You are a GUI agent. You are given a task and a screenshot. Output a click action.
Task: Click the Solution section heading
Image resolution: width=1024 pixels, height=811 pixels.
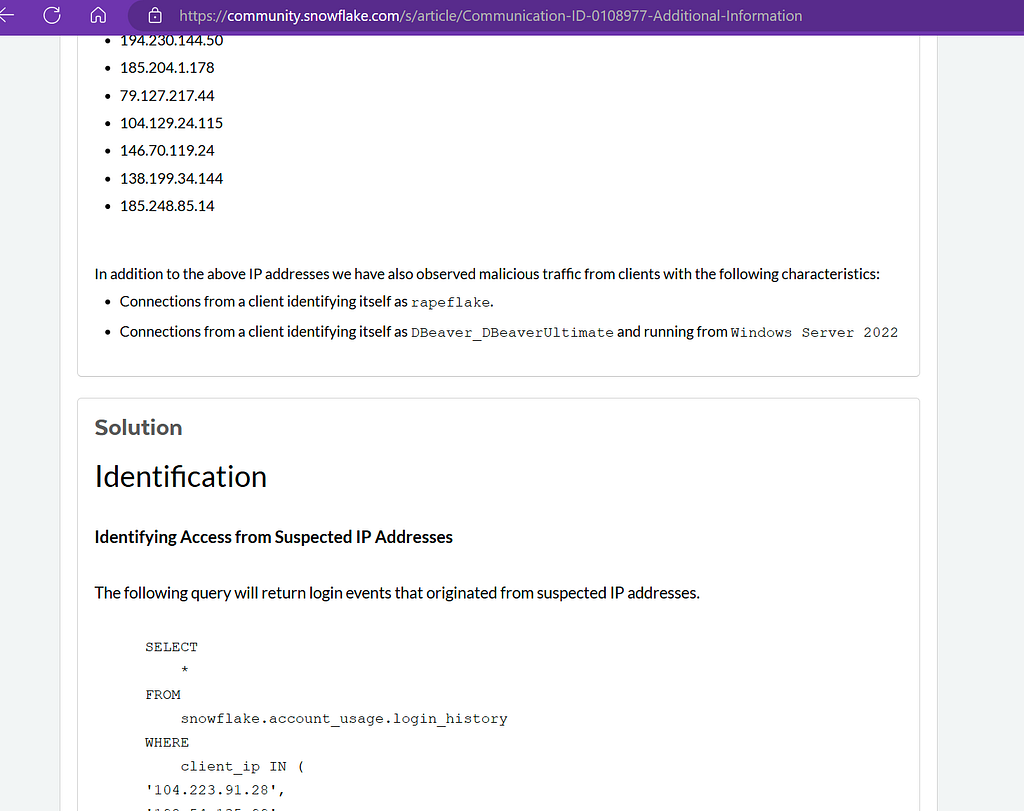tap(138, 427)
